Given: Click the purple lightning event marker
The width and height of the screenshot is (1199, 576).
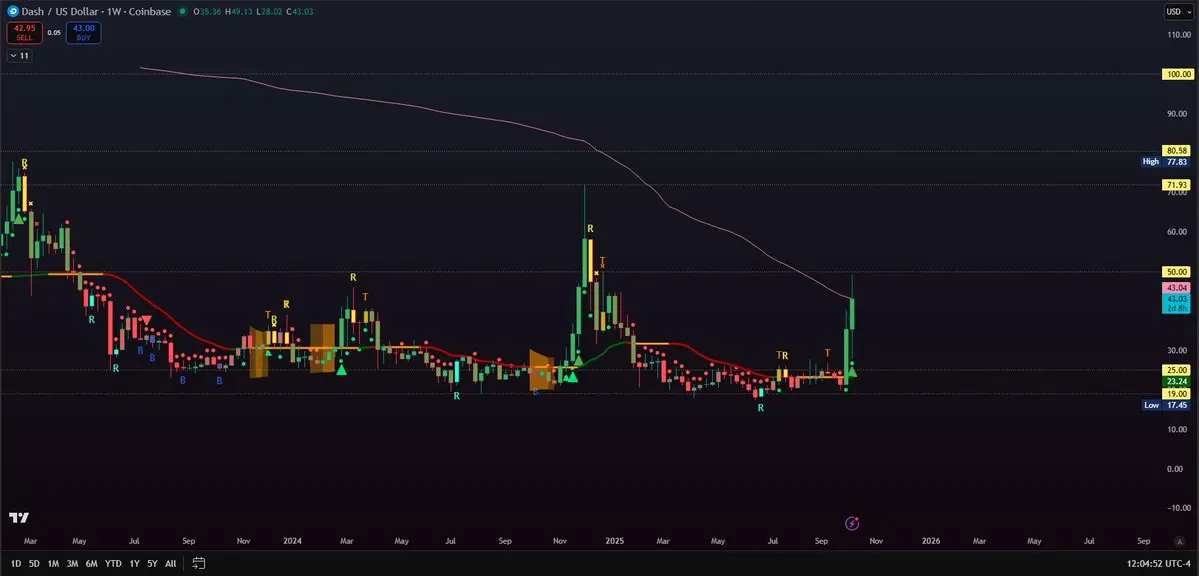Looking at the screenshot, I should 853,523.
